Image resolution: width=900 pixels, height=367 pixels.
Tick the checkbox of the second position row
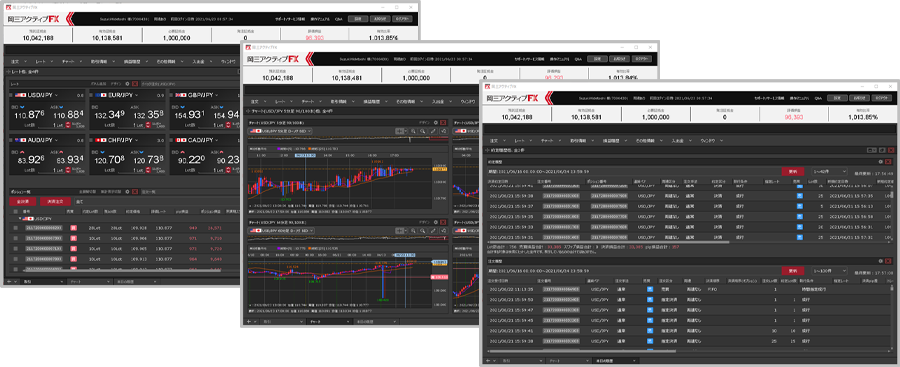pyautogui.click(x=15, y=238)
